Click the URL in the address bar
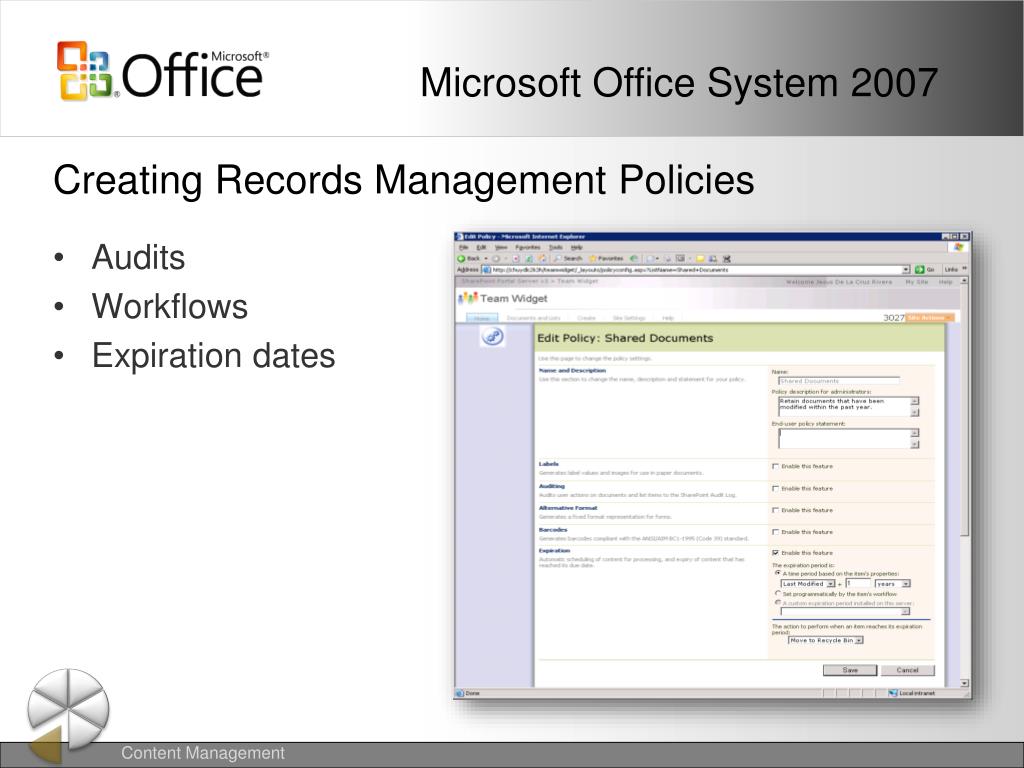 (x=610, y=269)
